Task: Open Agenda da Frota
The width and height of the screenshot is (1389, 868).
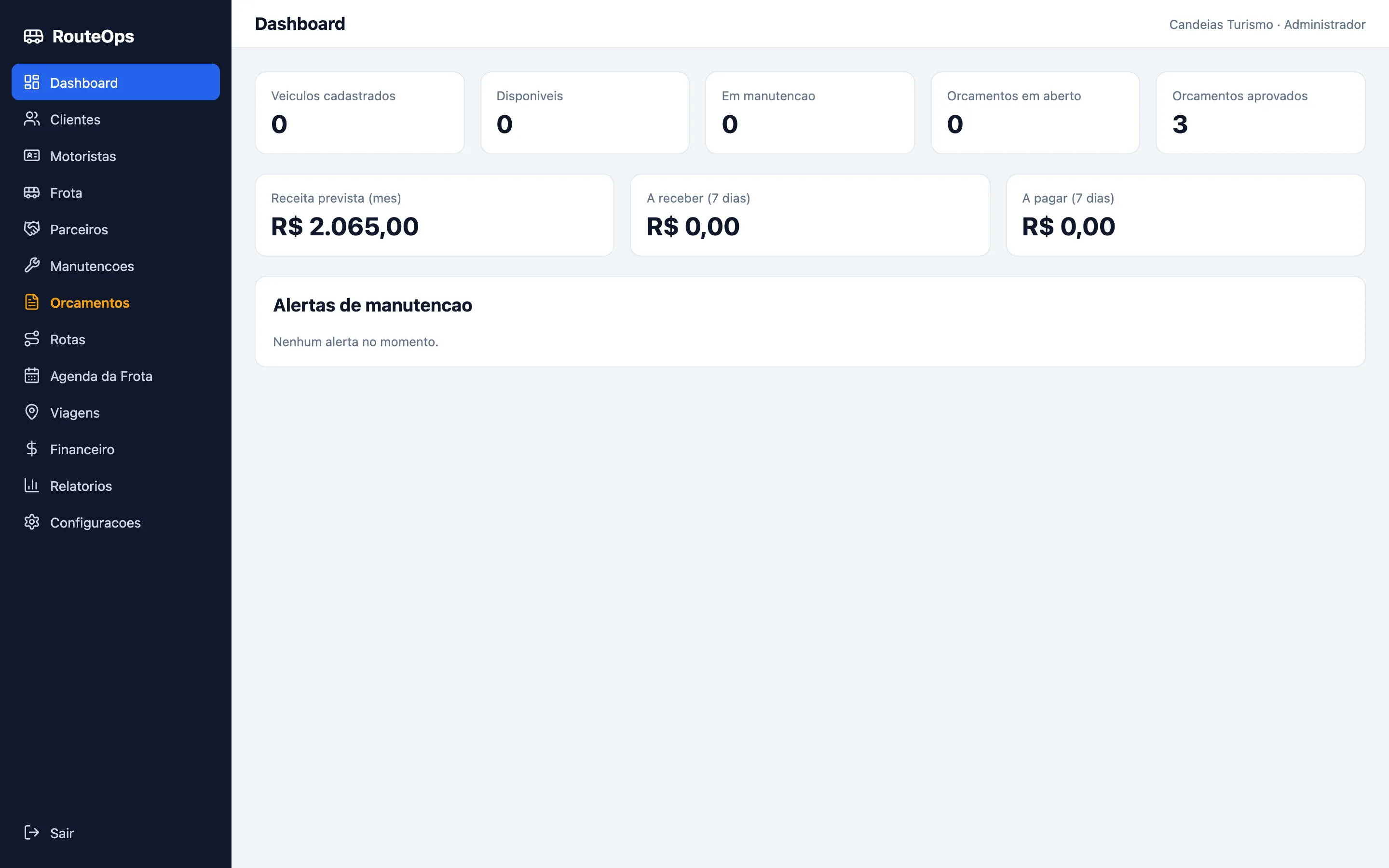Action: 115,376
